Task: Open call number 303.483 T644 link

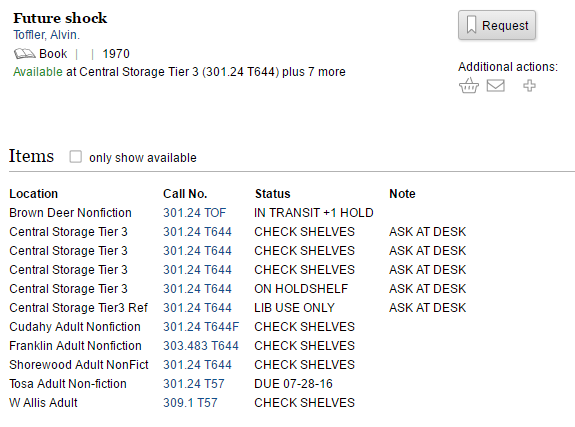Action: click(x=201, y=346)
